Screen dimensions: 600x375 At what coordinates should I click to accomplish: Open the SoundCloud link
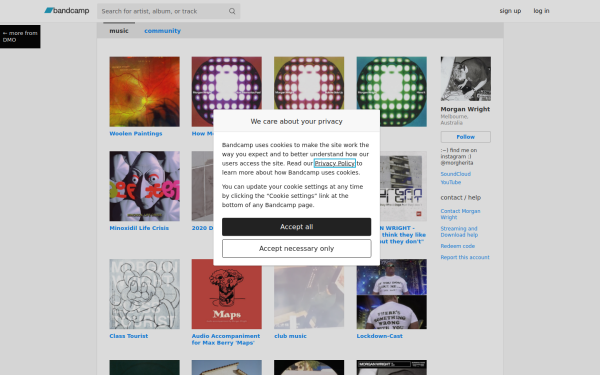455,174
